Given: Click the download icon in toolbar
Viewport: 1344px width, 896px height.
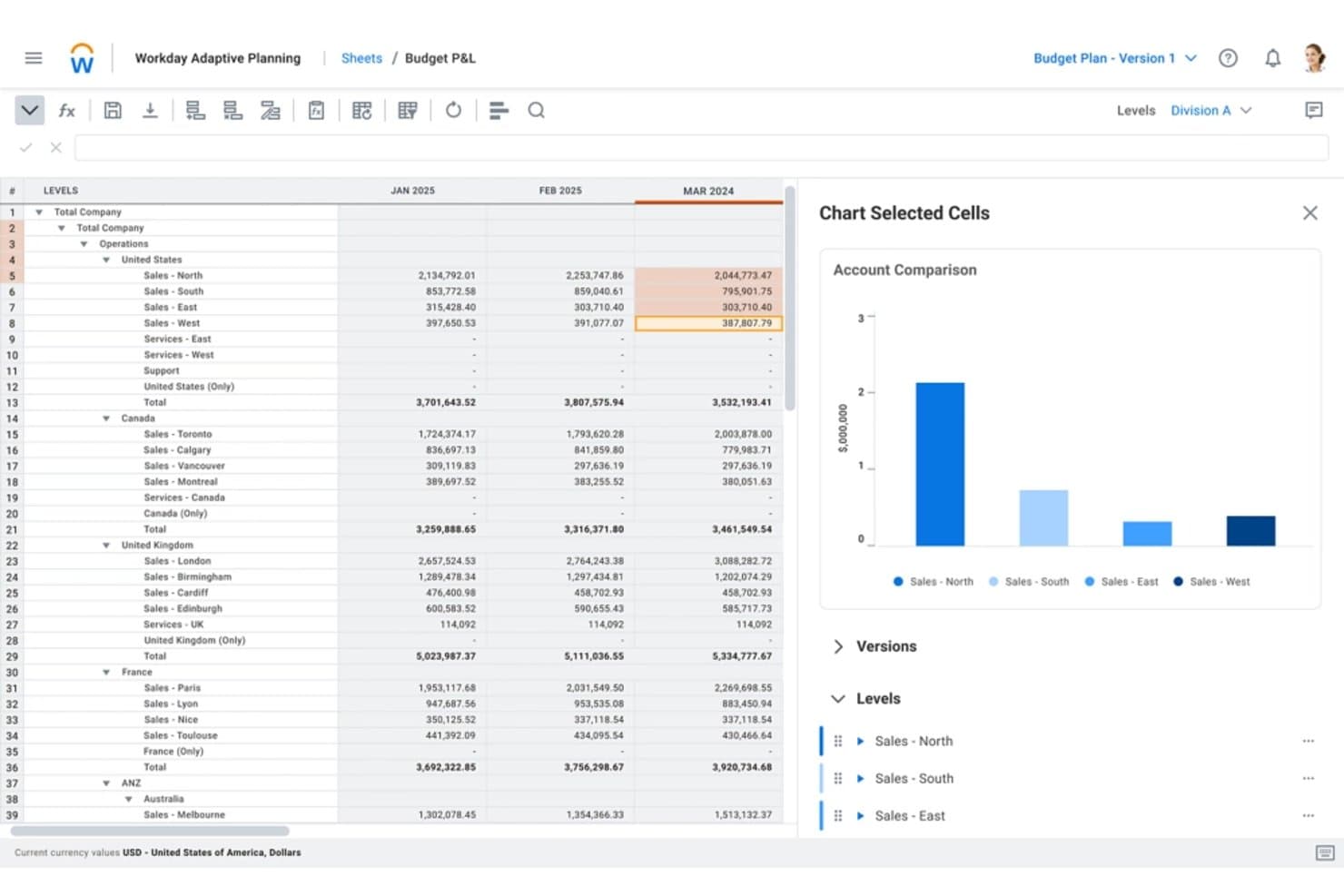Looking at the screenshot, I should (150, 111).
